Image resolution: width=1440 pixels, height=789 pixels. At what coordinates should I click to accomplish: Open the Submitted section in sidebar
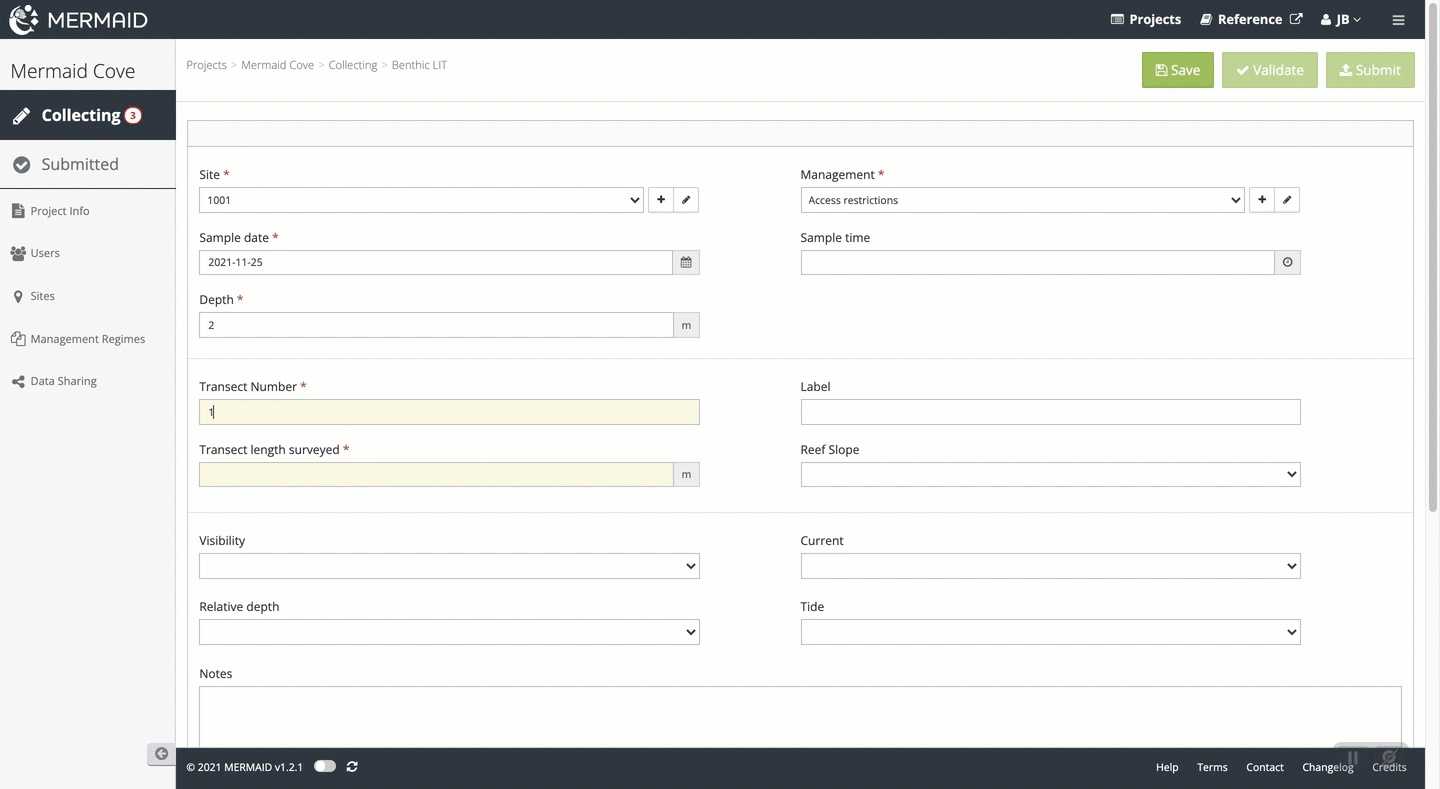coord(80,164)
